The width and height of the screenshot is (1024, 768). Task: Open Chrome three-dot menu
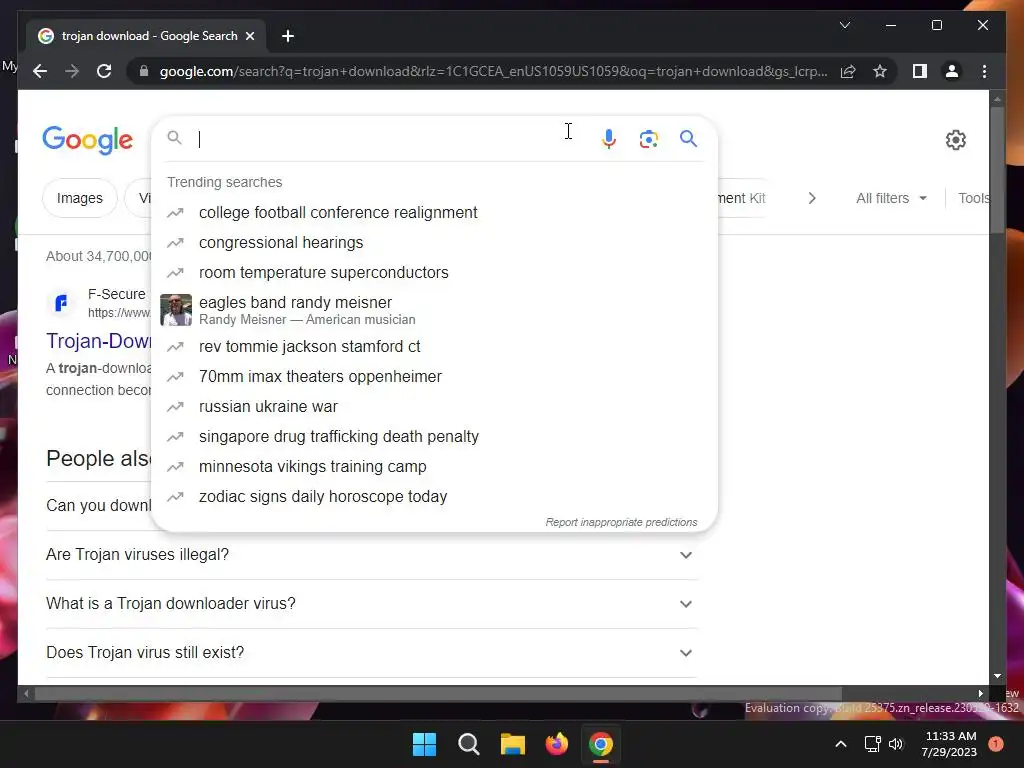click(984, 71)
